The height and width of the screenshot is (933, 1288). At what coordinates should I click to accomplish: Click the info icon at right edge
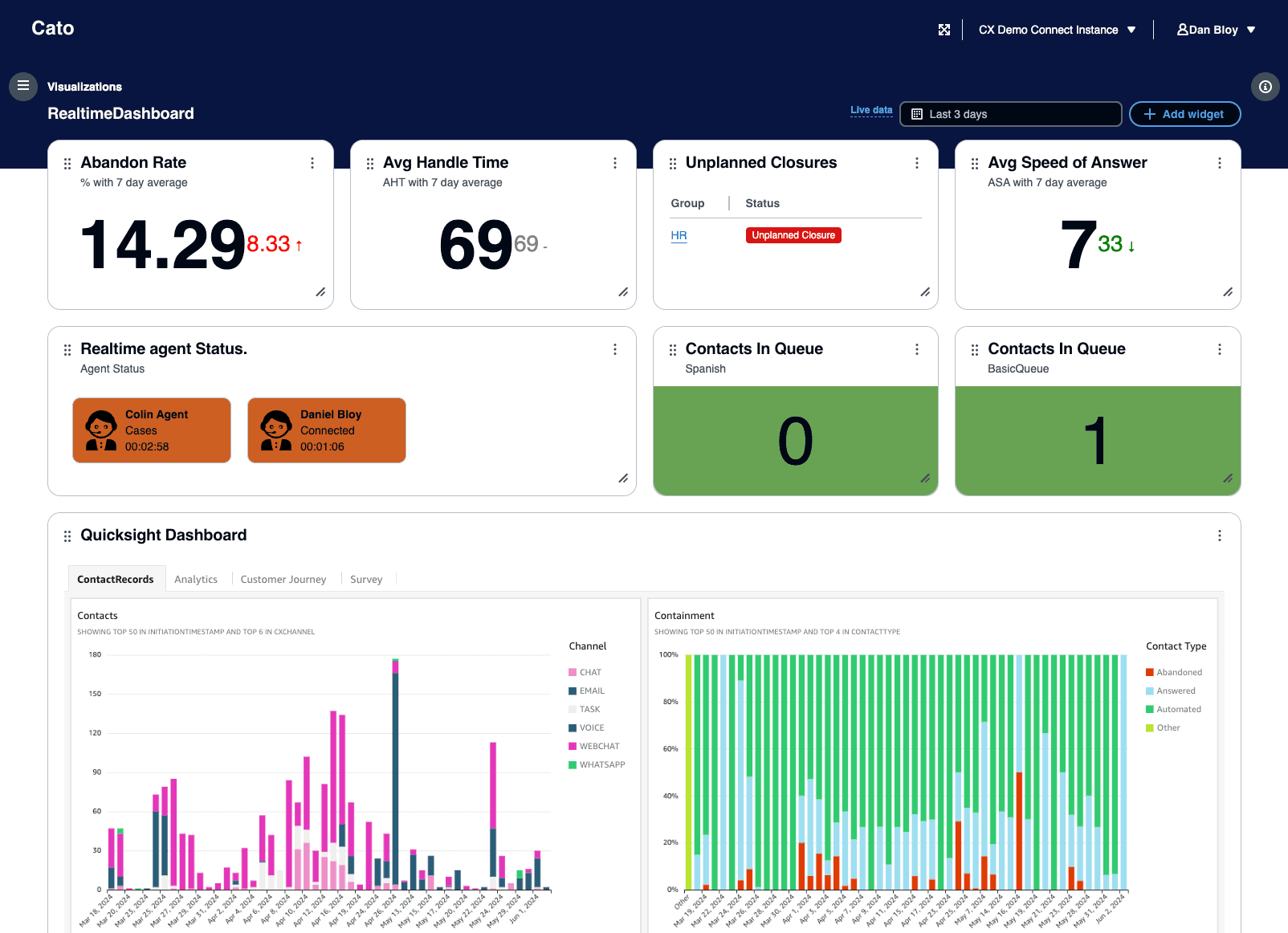[x=1265, y=87]
